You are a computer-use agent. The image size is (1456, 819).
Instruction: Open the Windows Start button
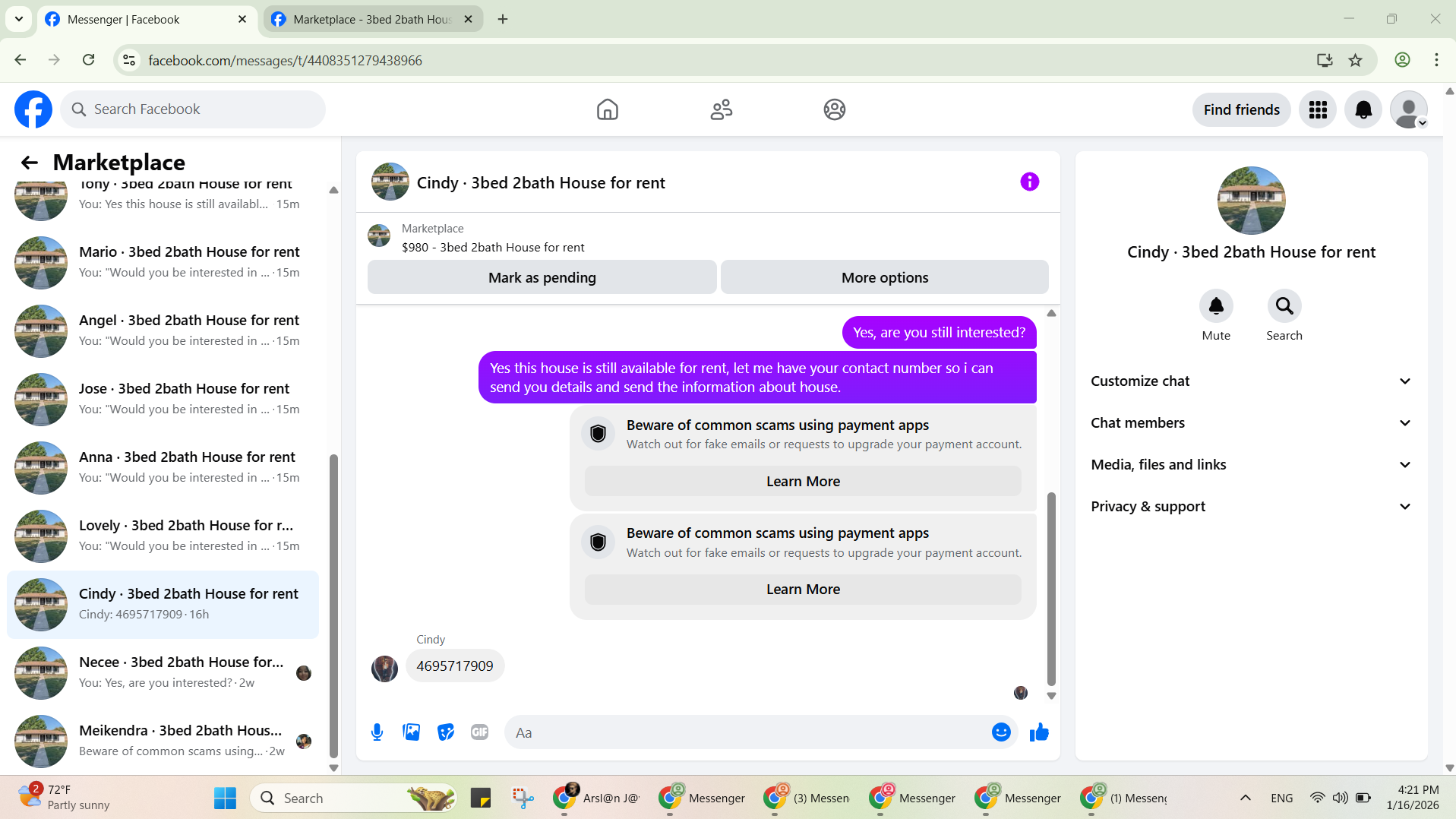225,798
